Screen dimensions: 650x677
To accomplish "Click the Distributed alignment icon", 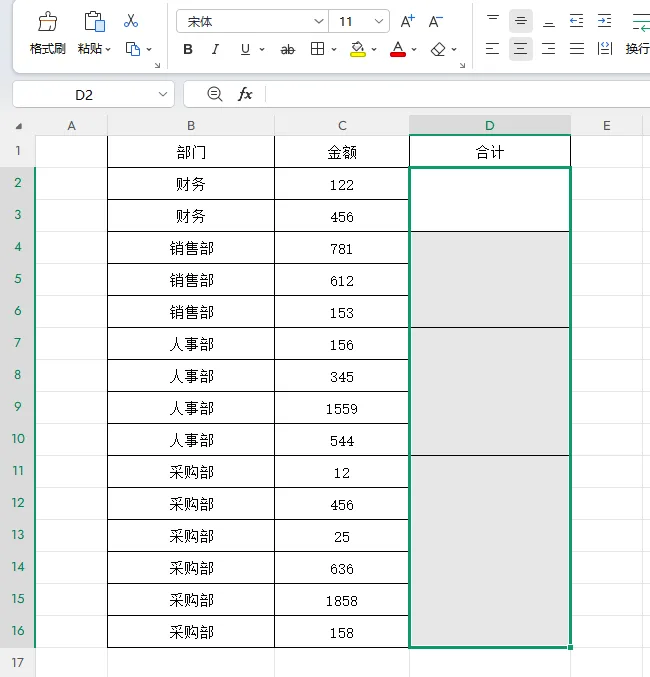I will pos(605,48).
